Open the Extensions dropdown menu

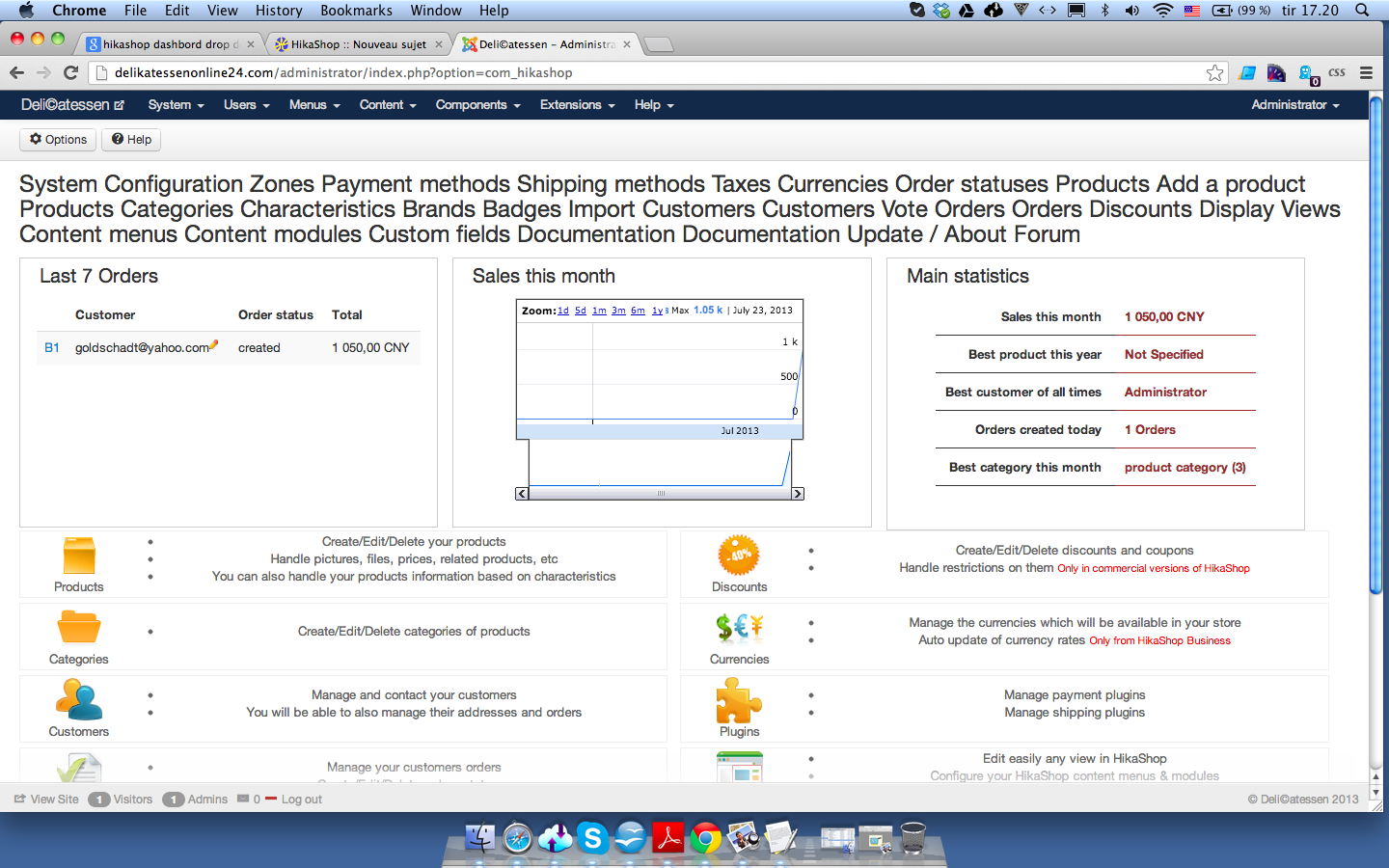577,105
